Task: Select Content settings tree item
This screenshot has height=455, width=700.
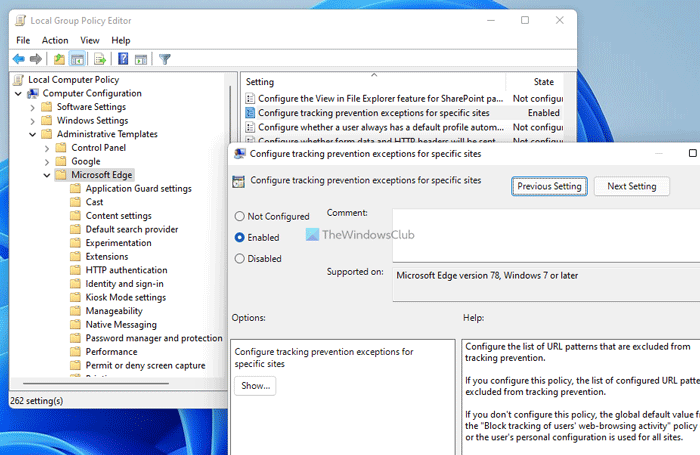Action: pyautogui.click(x=118, y=216)
